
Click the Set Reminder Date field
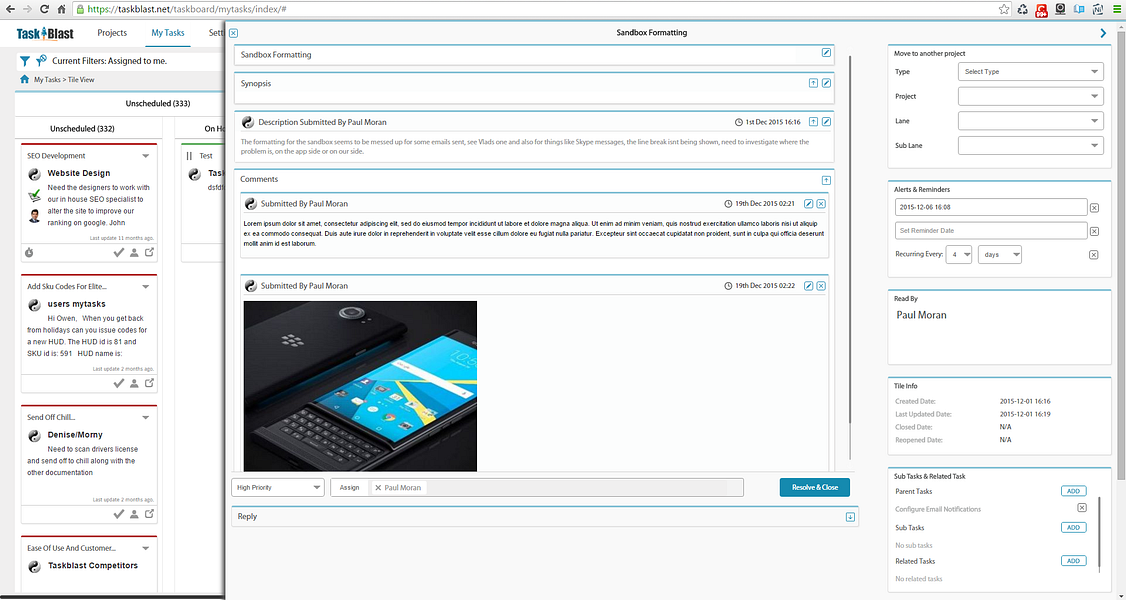[991, 230]
